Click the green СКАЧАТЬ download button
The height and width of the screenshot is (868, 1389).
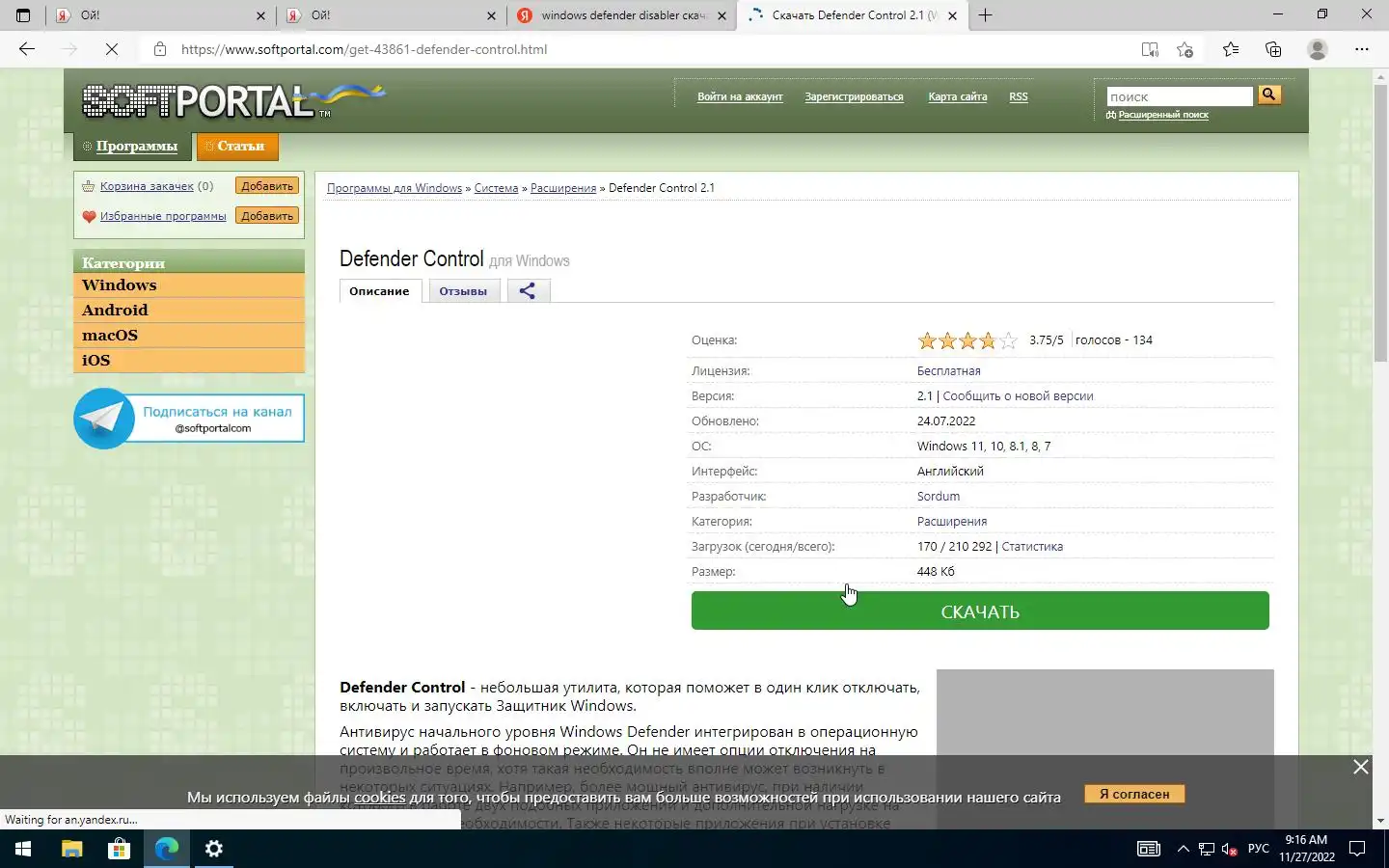point(980,610)
